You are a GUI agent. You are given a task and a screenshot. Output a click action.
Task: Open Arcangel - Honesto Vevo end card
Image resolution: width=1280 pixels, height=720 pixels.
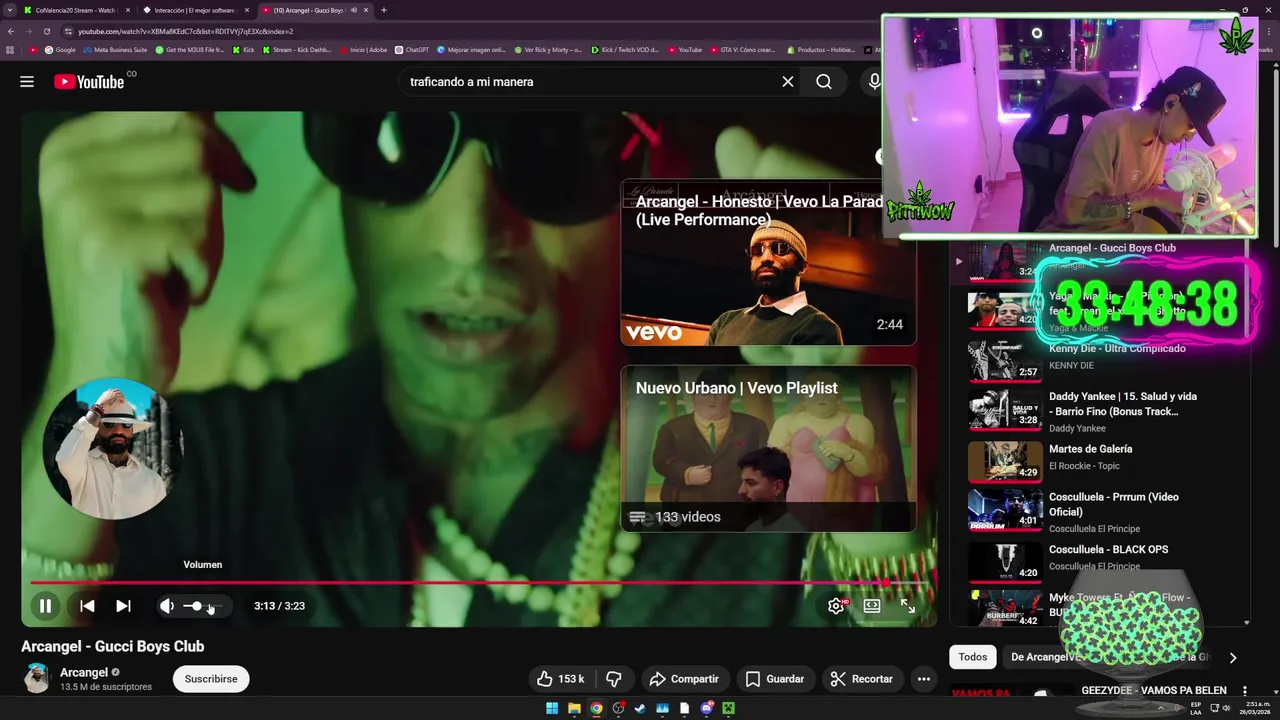coord(768,262)
